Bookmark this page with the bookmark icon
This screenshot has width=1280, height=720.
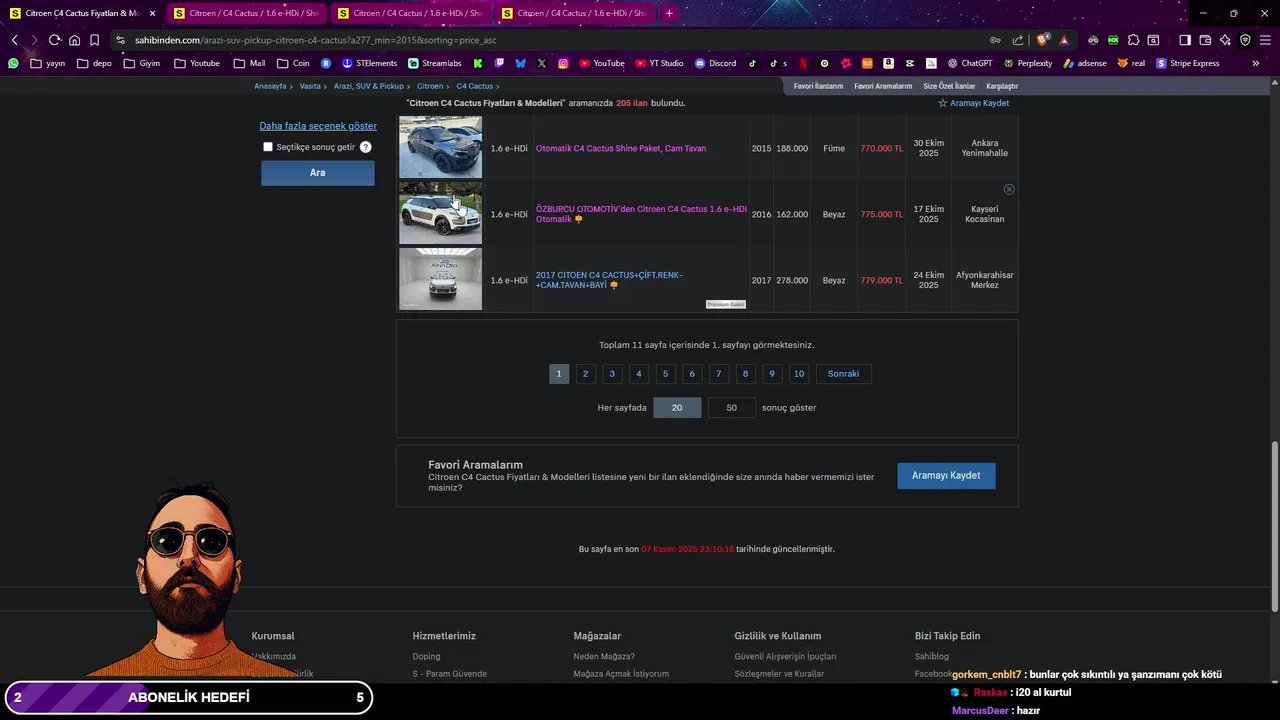coord(94,40)
